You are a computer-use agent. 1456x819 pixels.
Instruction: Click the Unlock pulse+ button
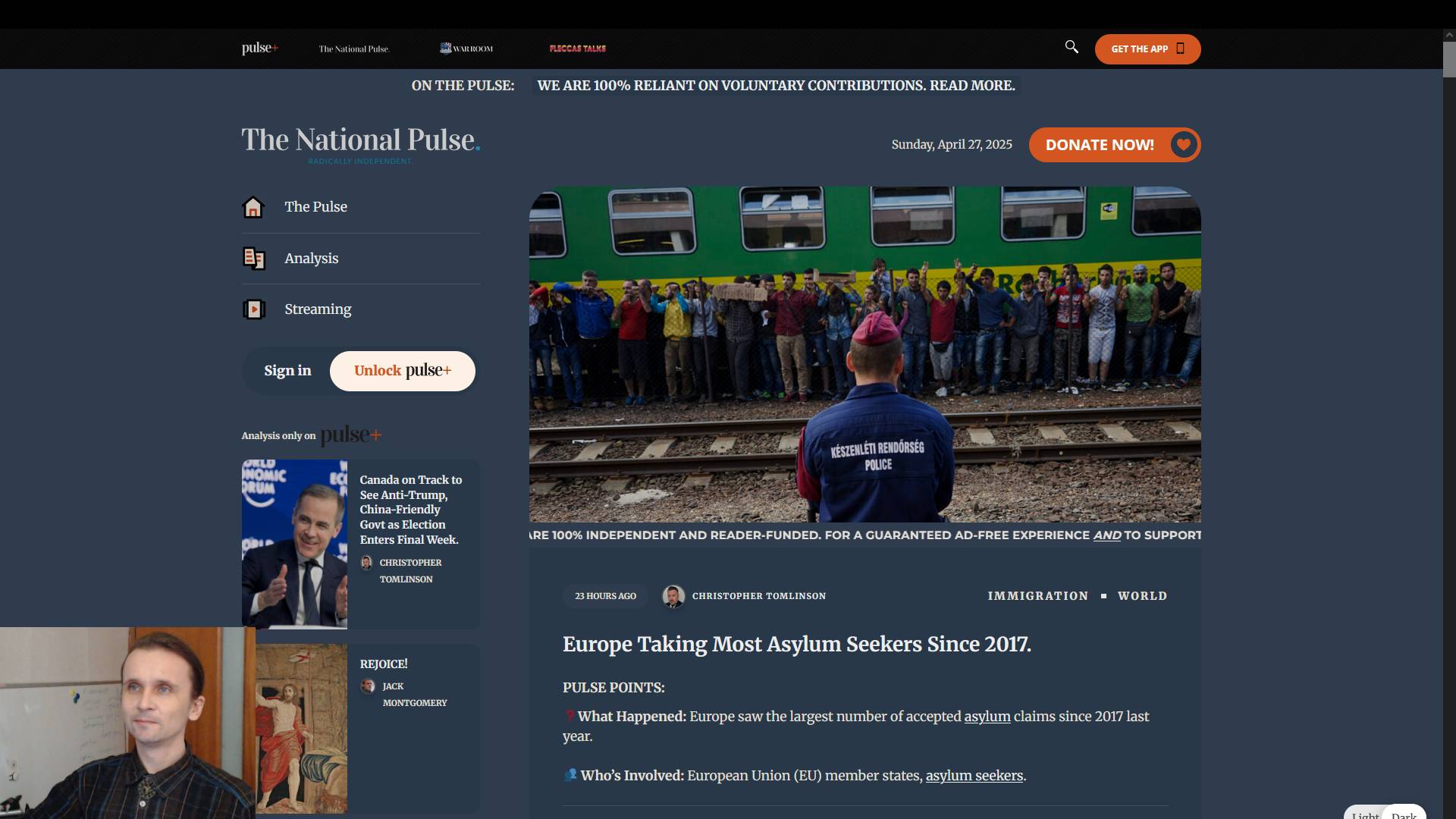(403, 371)
